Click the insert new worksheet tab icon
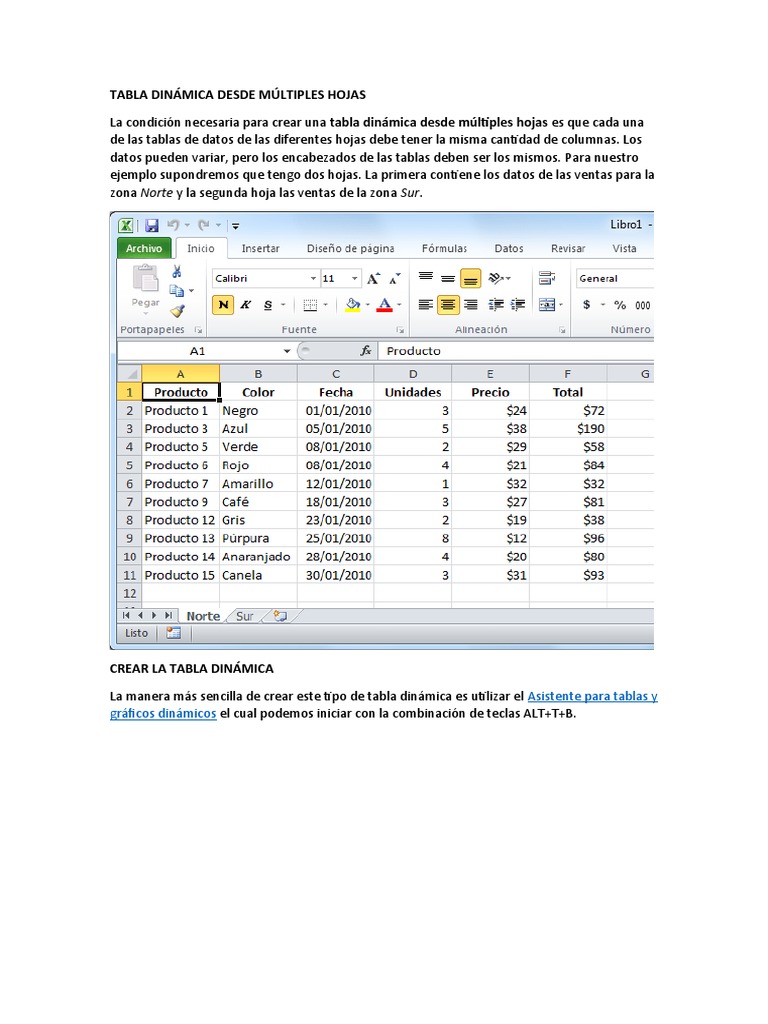Viewport: 768px width, 1024px height. pyautogui.click(x=280, y=616)
